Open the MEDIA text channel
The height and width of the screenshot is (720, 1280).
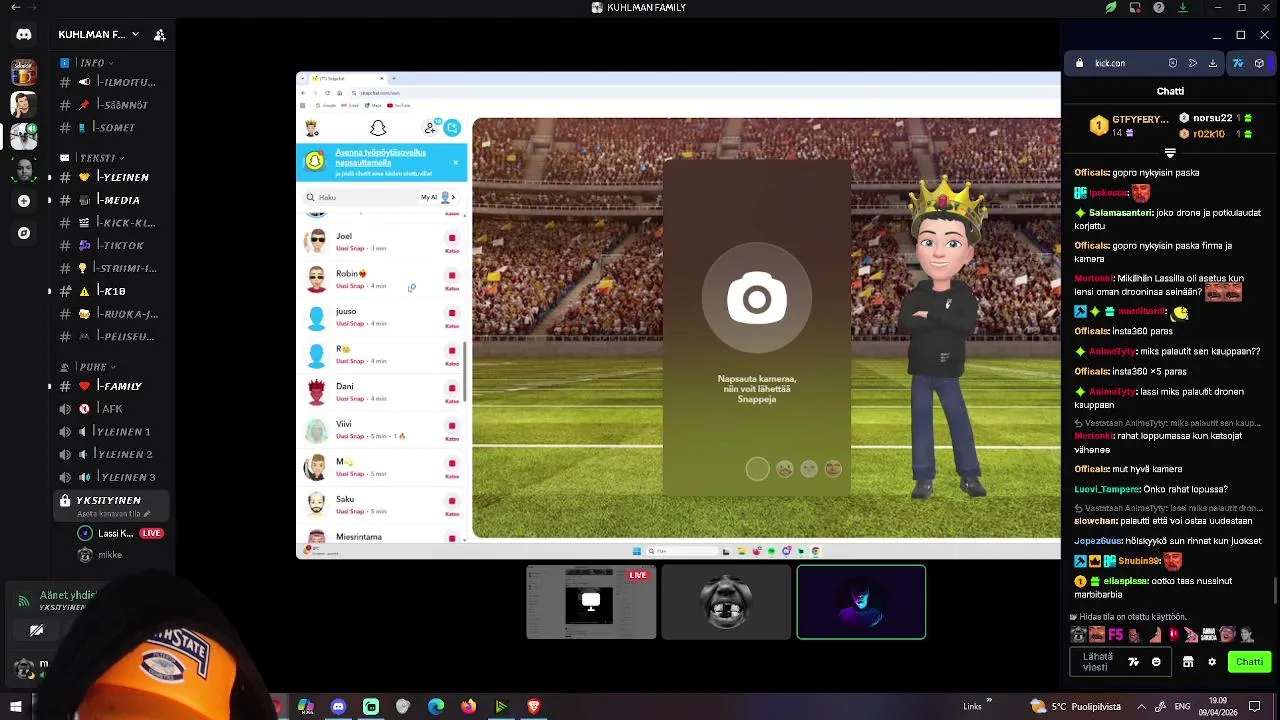coord(112,200)
